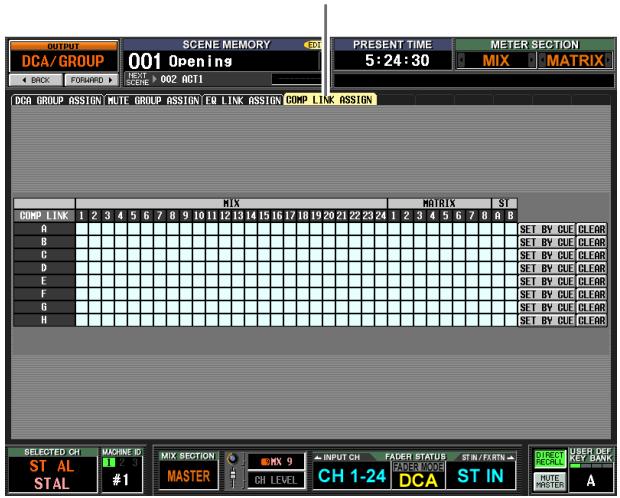Toggle MUTE MASTER button
Image resolution: width=620 pixels, height=498 pixels.
pyautogui.click(x=549, y=481)
